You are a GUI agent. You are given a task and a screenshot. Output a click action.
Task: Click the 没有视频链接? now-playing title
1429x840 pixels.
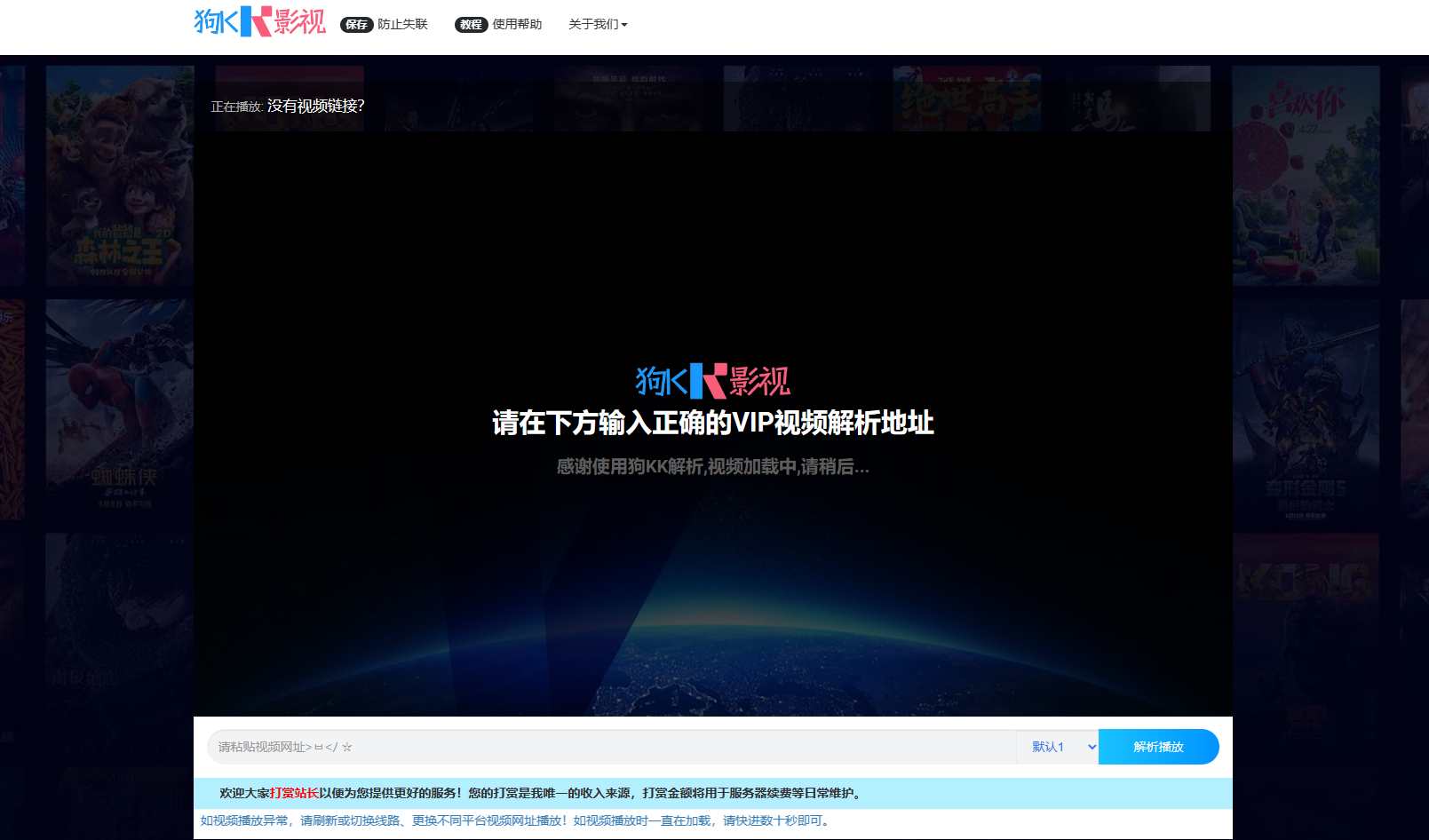(315, 107)
